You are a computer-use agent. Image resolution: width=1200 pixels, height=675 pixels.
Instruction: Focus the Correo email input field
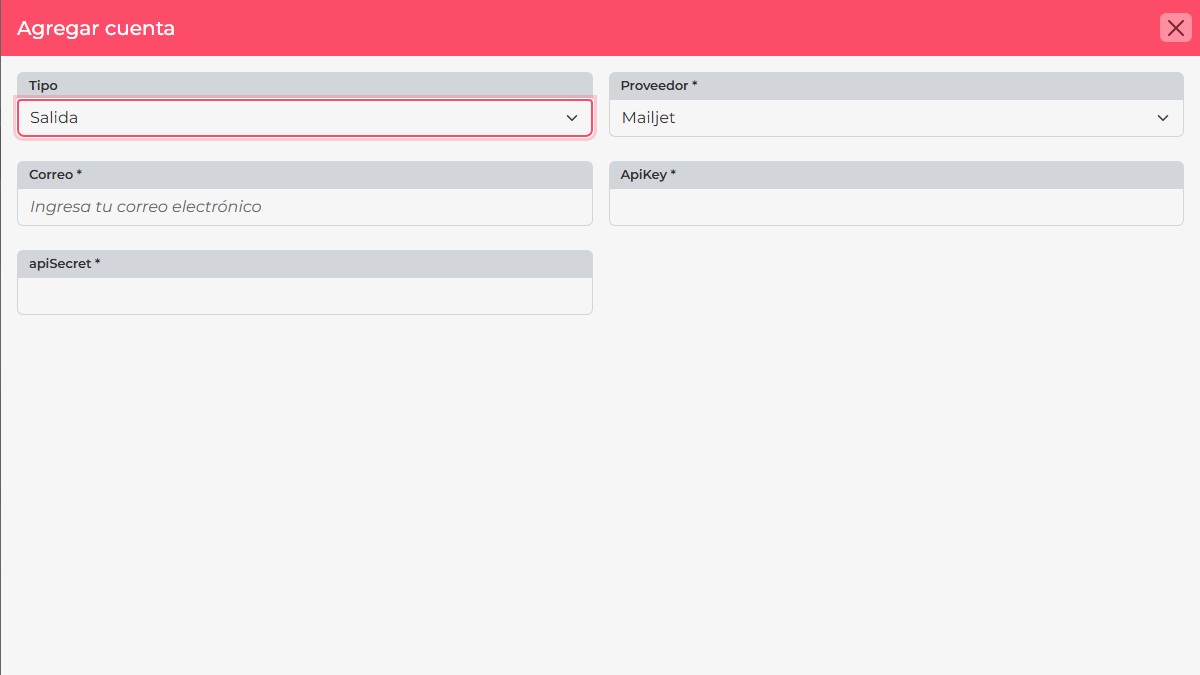(305, 207)
